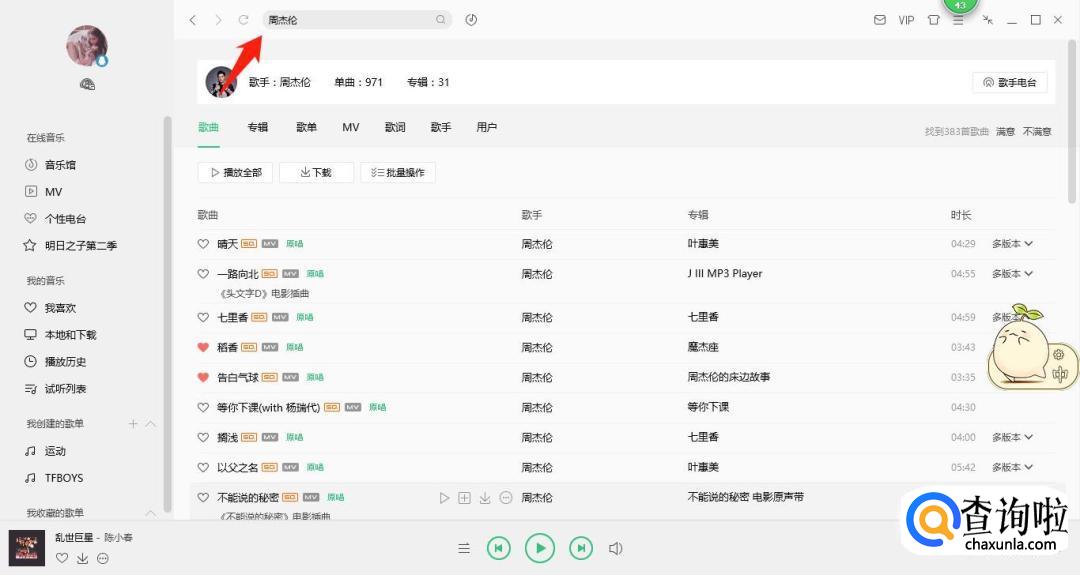
Task: Go back with the left navigation arrow
Action: 193,20
